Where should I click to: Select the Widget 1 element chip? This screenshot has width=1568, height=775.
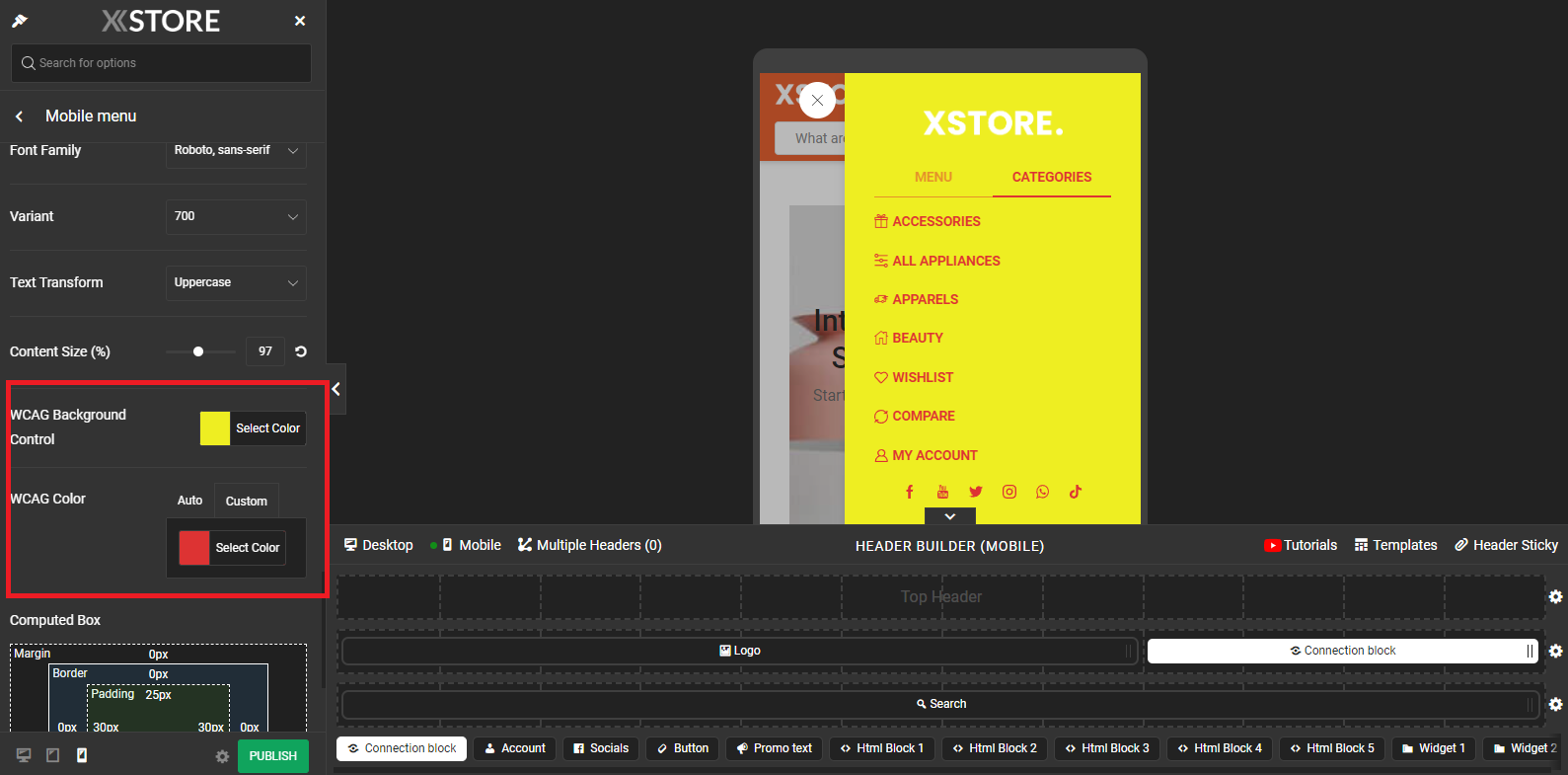click(1434, 748)
